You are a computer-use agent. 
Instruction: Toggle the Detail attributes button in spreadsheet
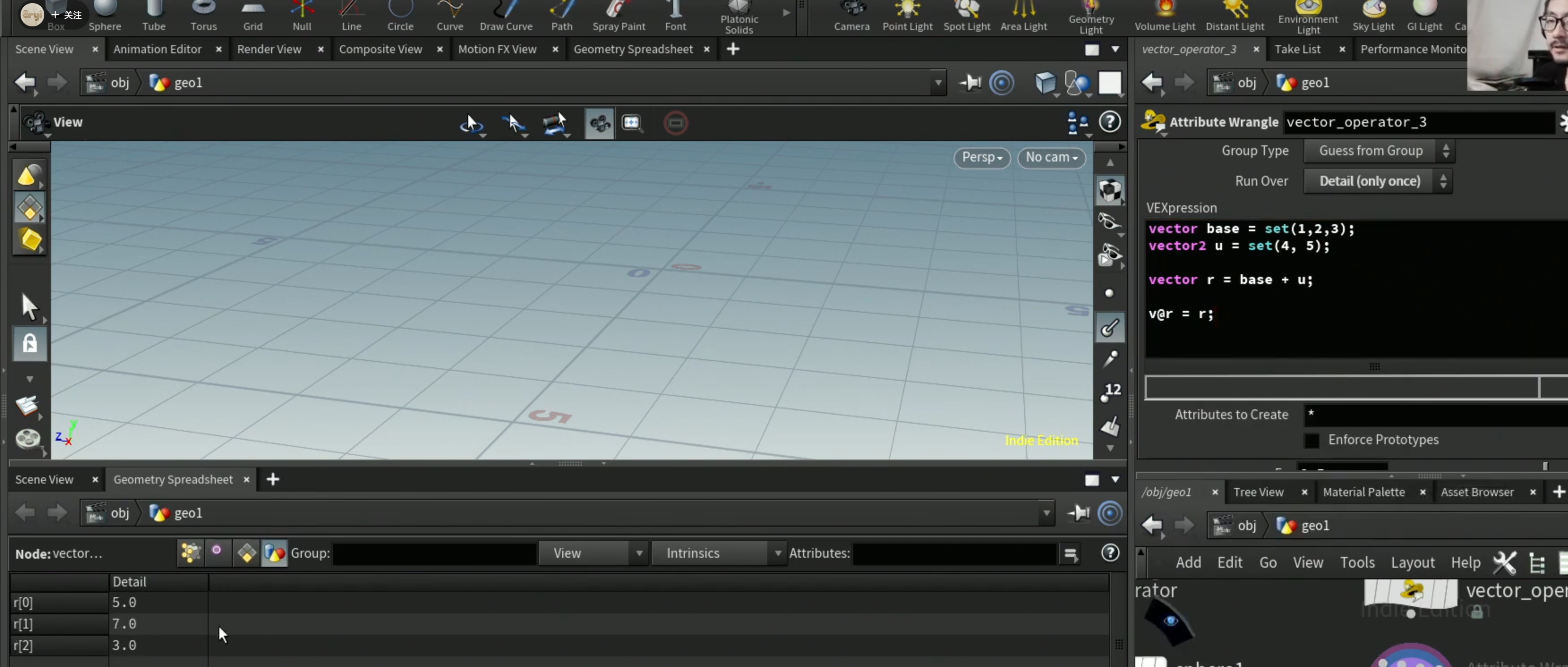click(274, 553)
